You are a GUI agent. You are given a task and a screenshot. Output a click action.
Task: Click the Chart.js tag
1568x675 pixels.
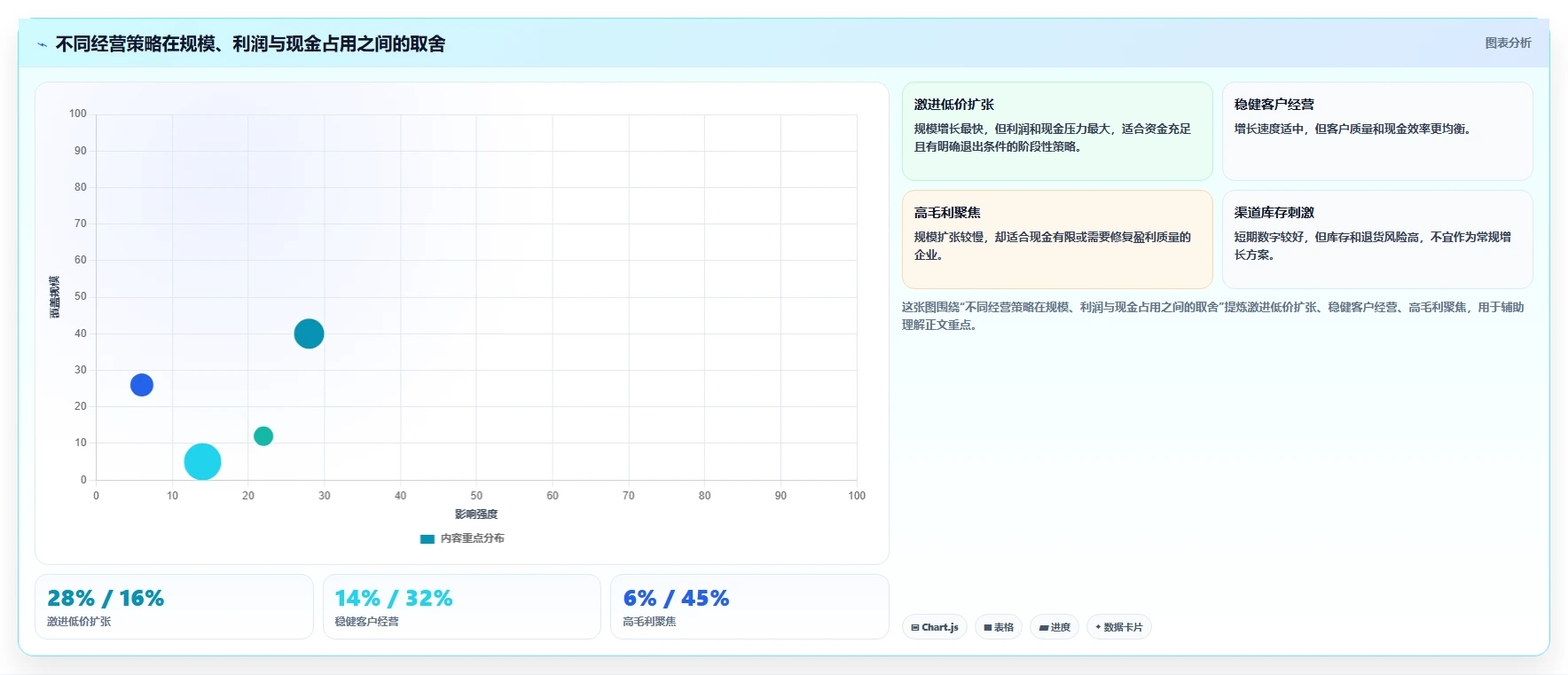(x=935, y=627)
